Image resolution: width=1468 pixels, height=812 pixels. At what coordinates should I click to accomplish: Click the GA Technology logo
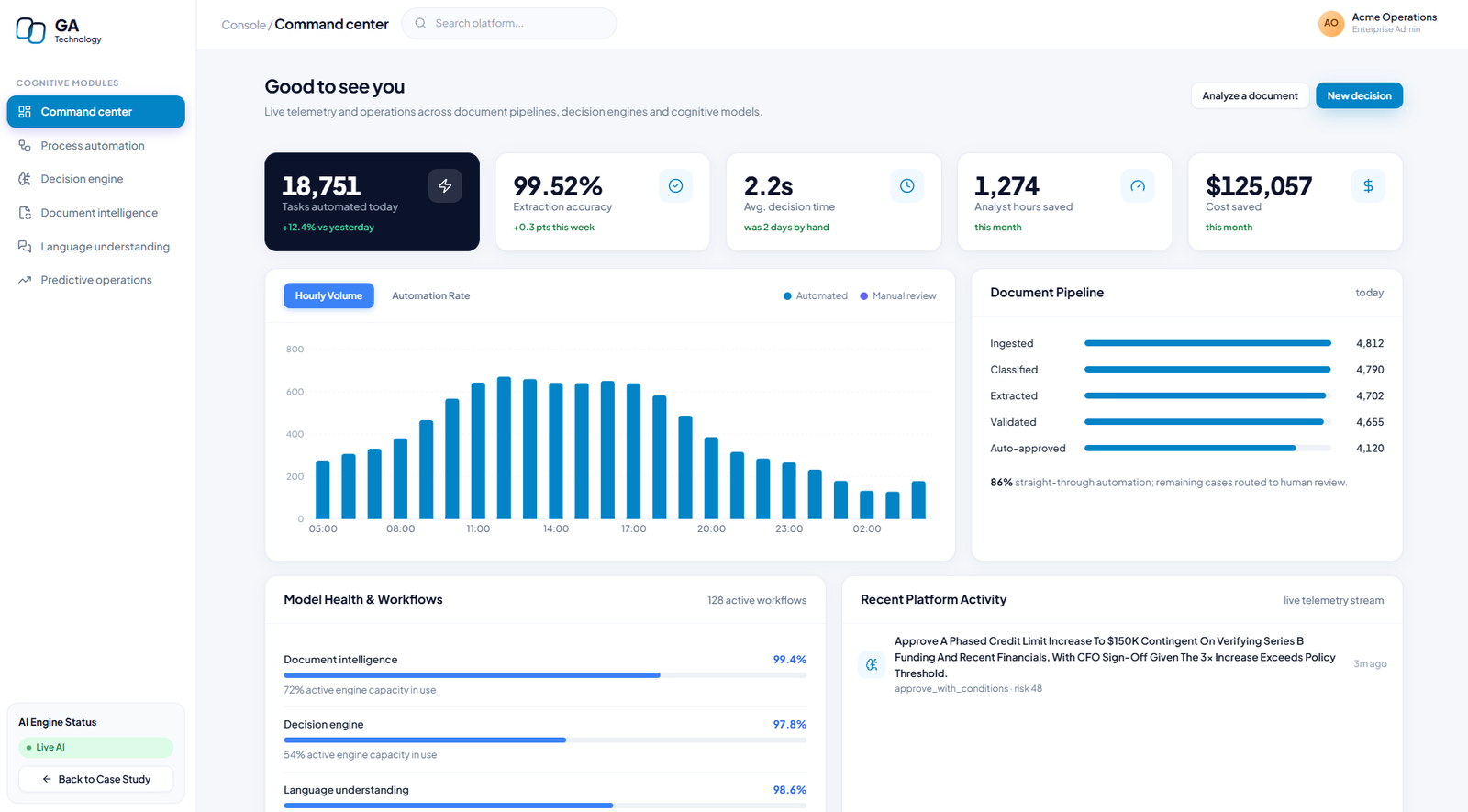(x=59, y=30)
